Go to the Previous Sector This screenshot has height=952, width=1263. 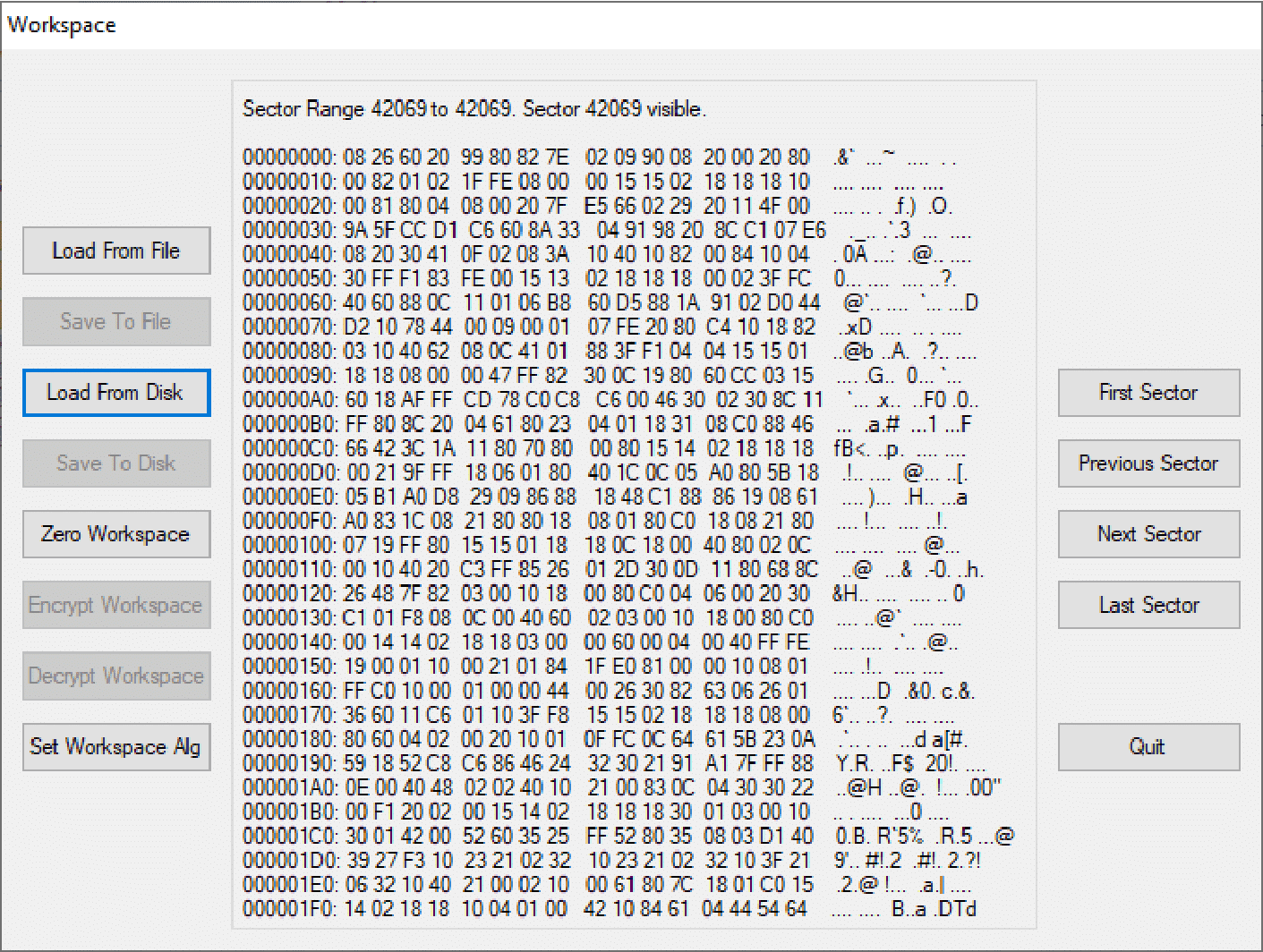coord(1148,463)
